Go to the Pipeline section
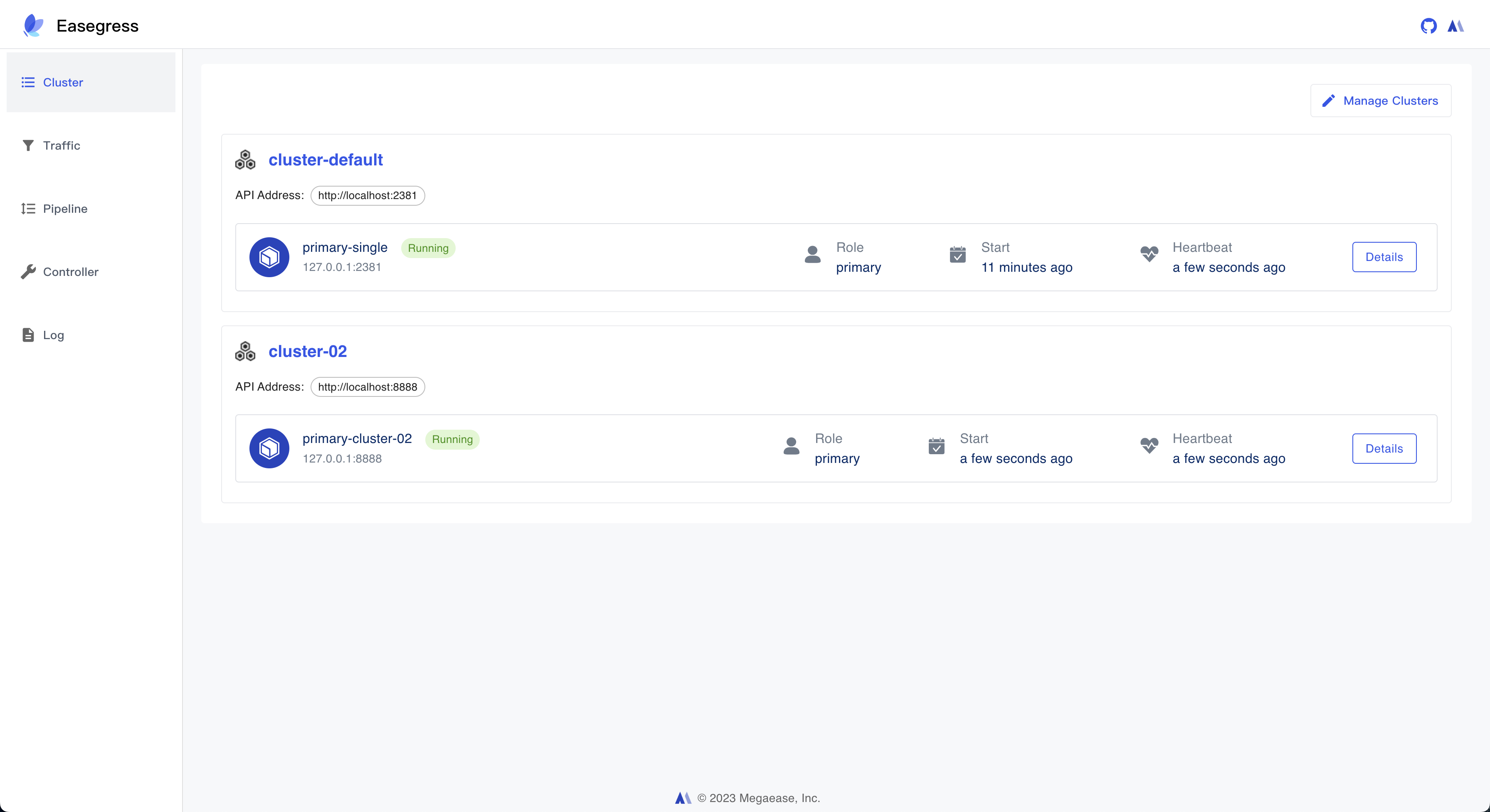 (x=65, y=209)
